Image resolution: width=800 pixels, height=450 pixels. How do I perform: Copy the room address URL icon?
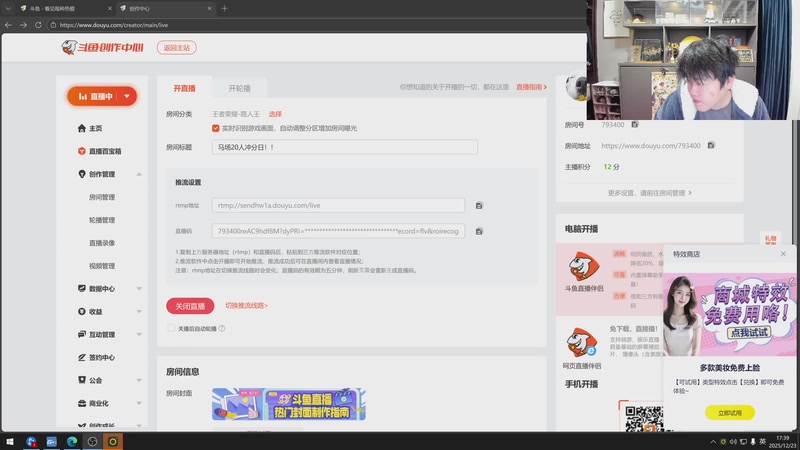tap(711, 145)
